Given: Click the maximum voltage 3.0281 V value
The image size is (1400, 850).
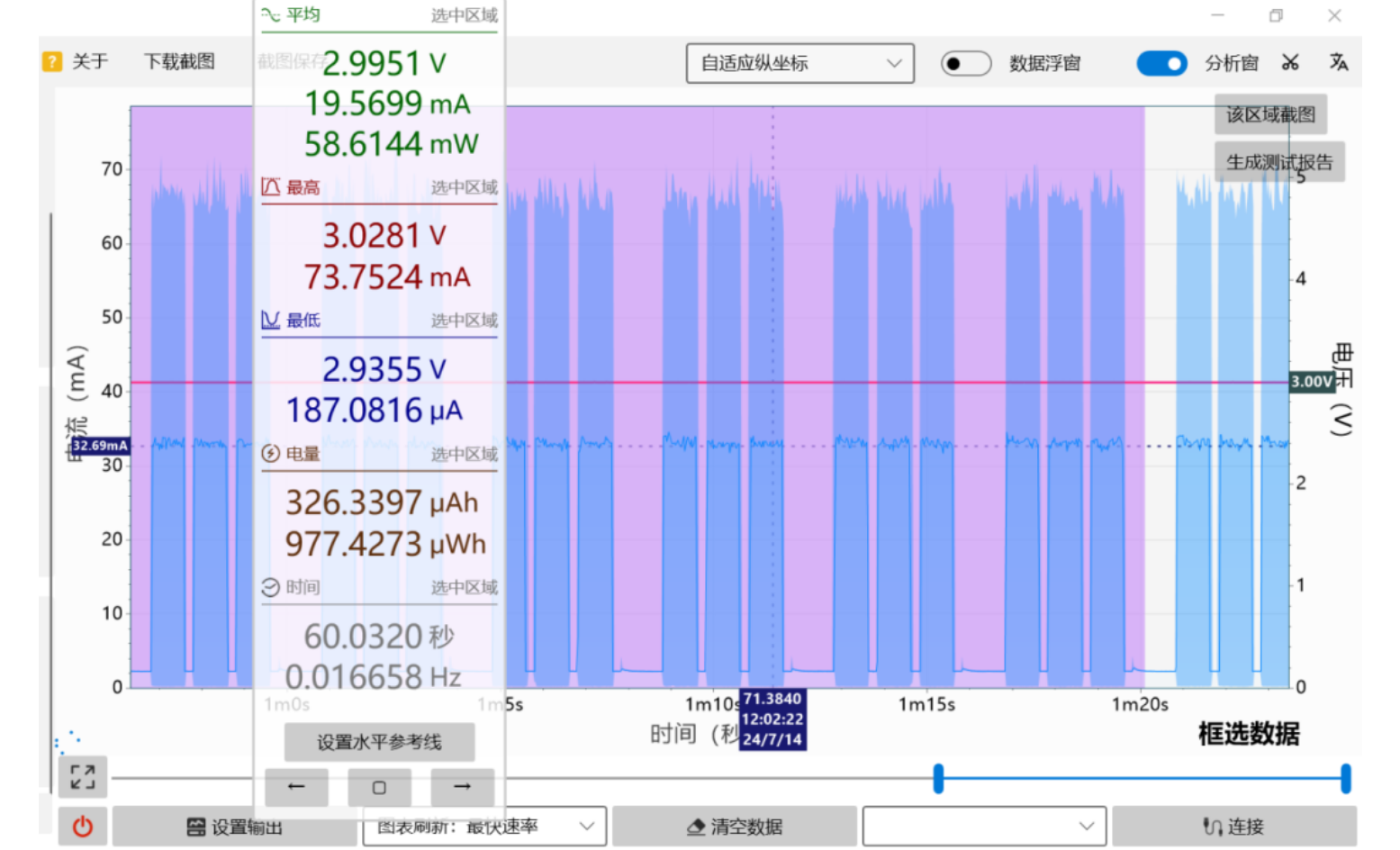Looking at the screenshot, I should [x=384, y=236].
